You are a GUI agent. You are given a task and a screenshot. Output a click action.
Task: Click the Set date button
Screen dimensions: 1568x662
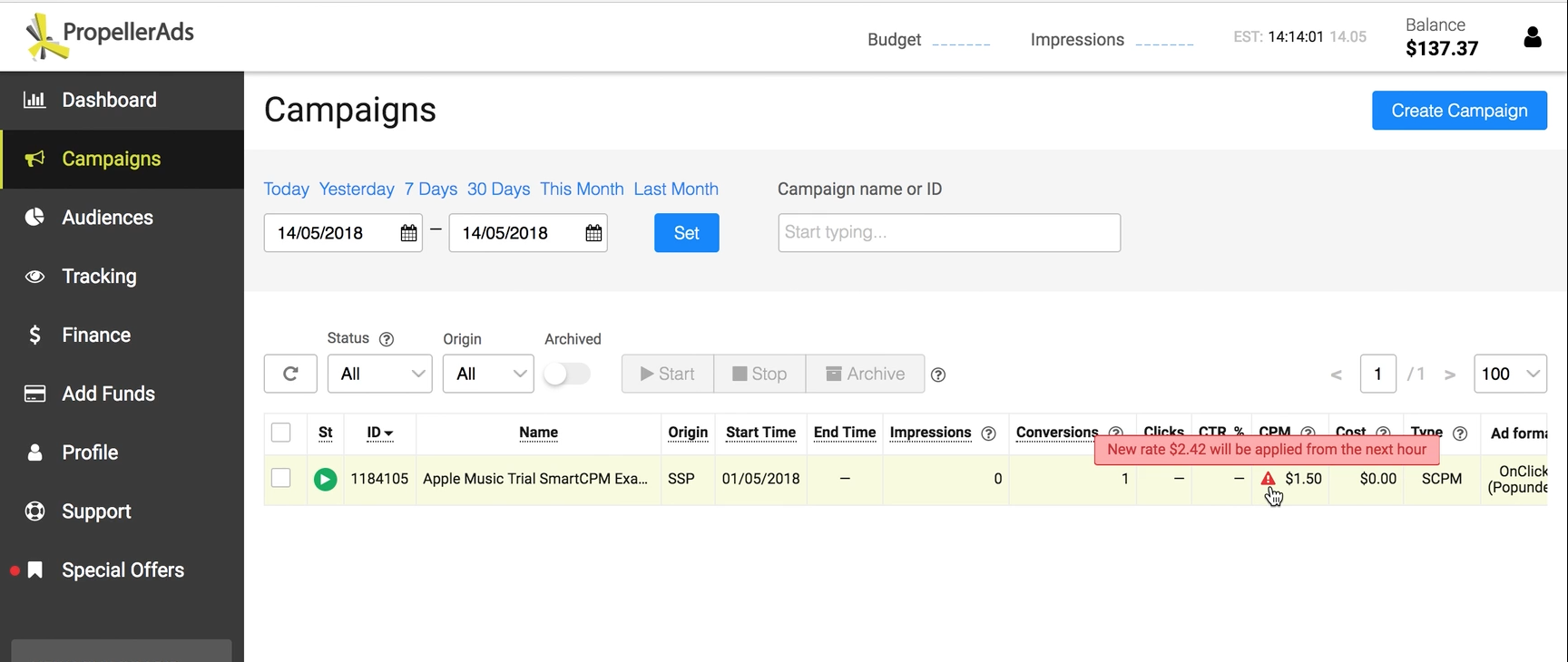click(x=686, y=233)
